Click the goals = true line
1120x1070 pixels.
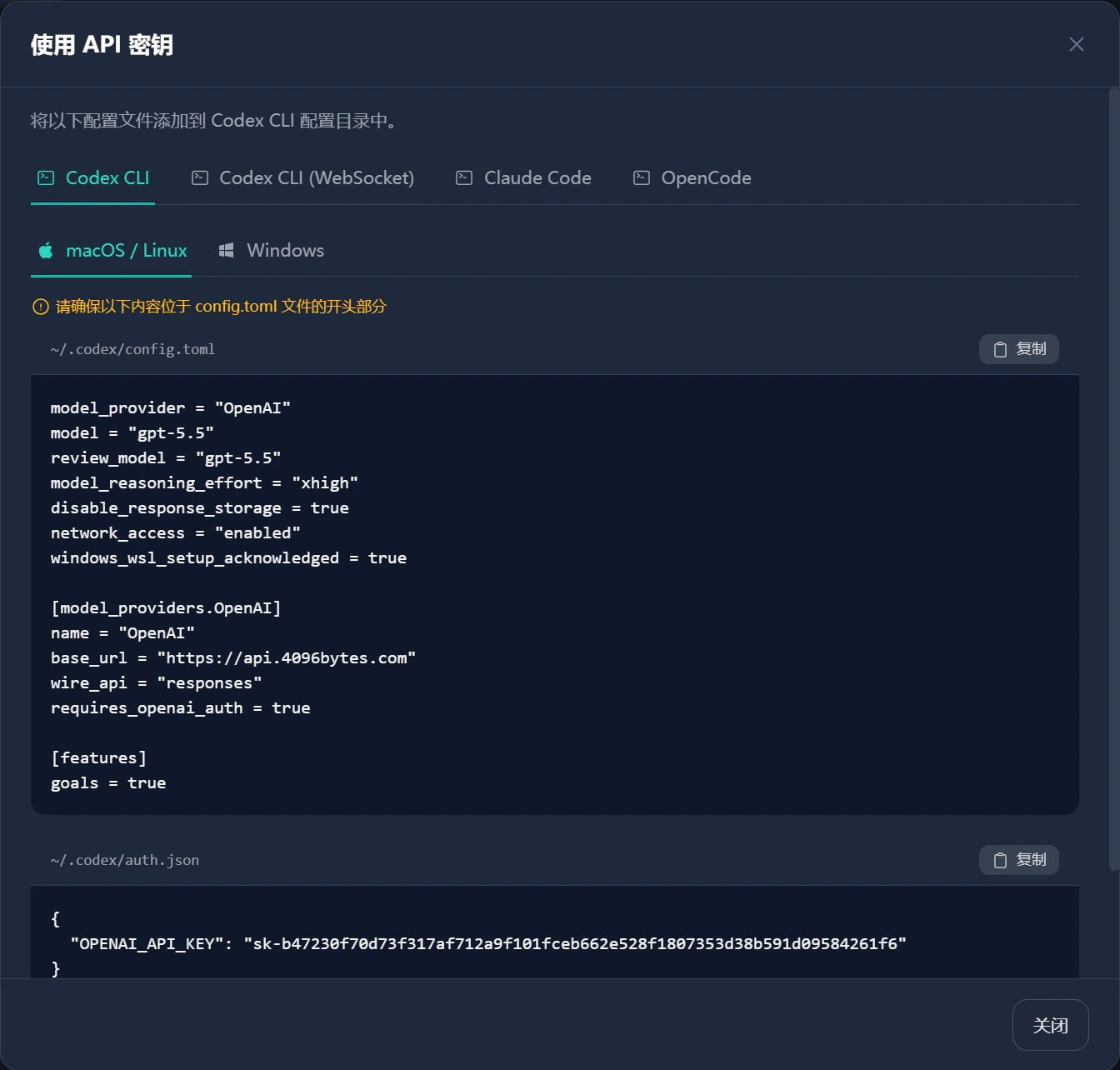pos(107,782)
